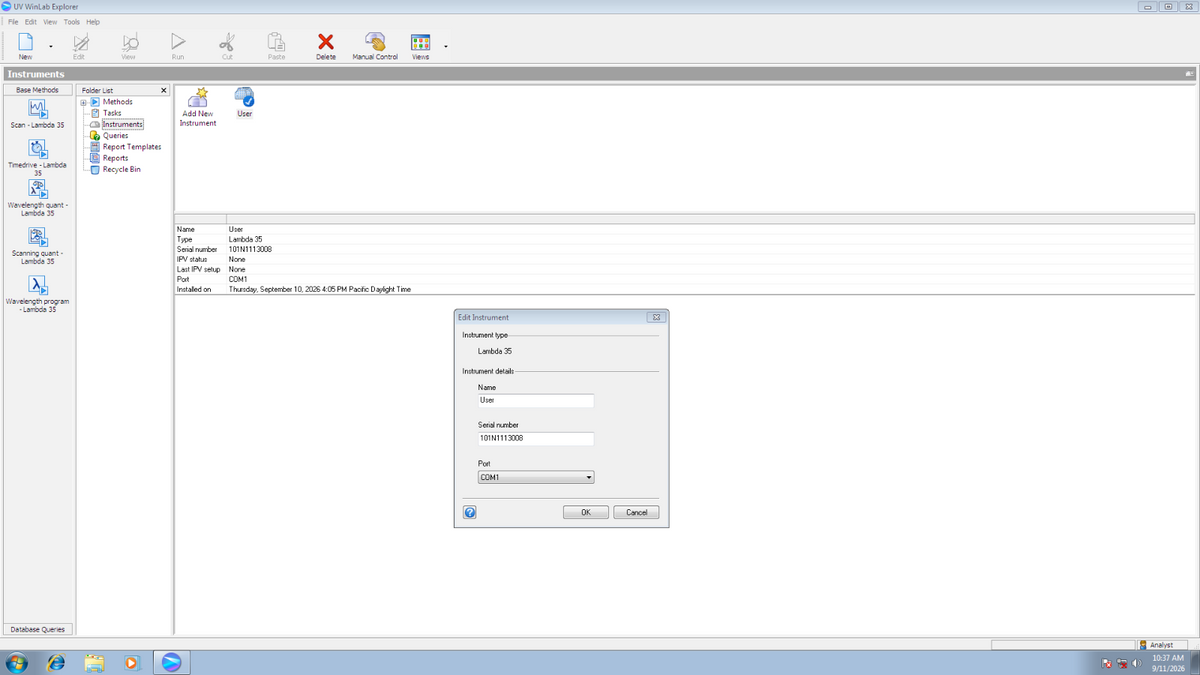The height and width of the screenshot is (675, 1200).
Task: Click the UV WinLab taskbar button
Action: point(170,661)
